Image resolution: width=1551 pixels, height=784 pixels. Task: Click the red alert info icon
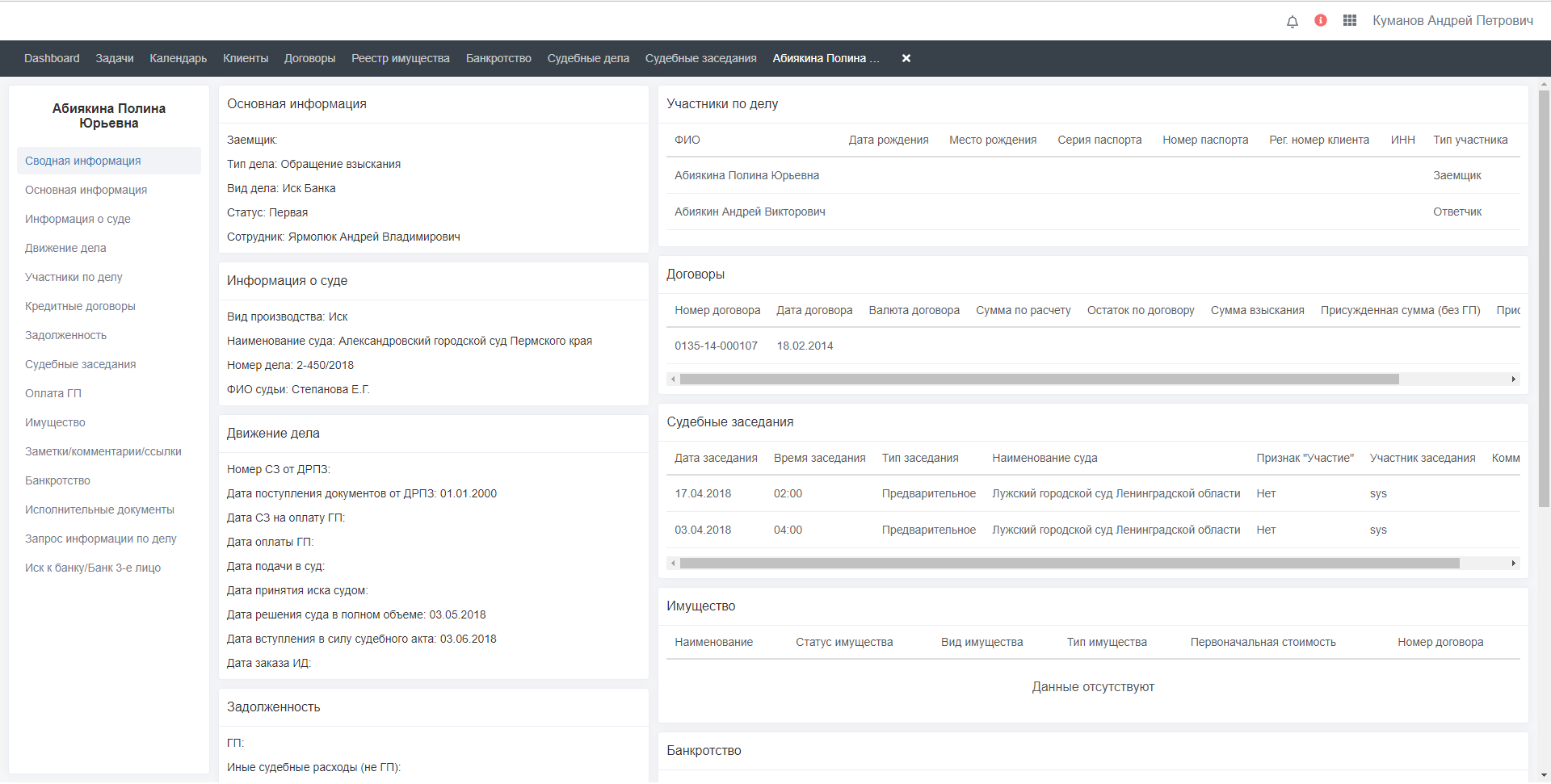pos(1321,20)
